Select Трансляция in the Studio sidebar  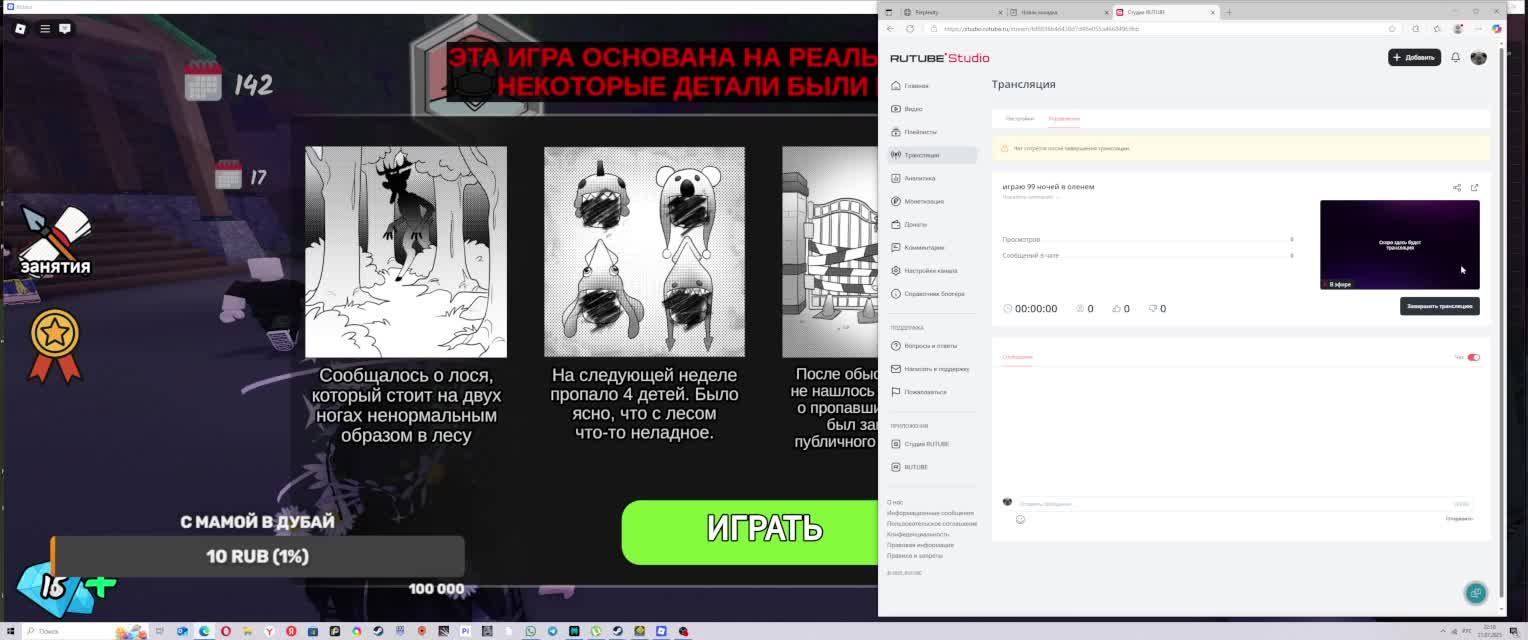pos(932,155)
